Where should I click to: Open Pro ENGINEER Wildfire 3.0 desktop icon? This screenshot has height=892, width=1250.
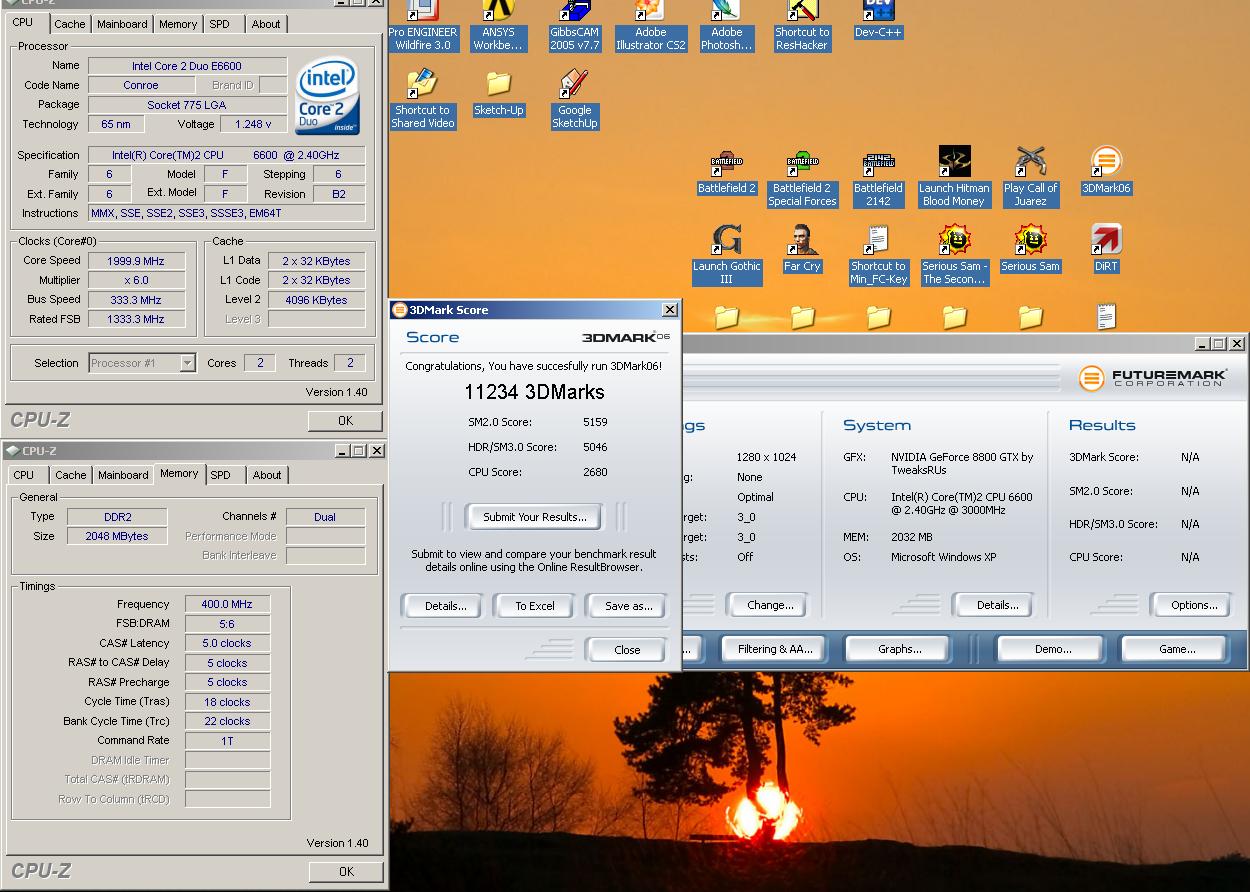[423, 26]
